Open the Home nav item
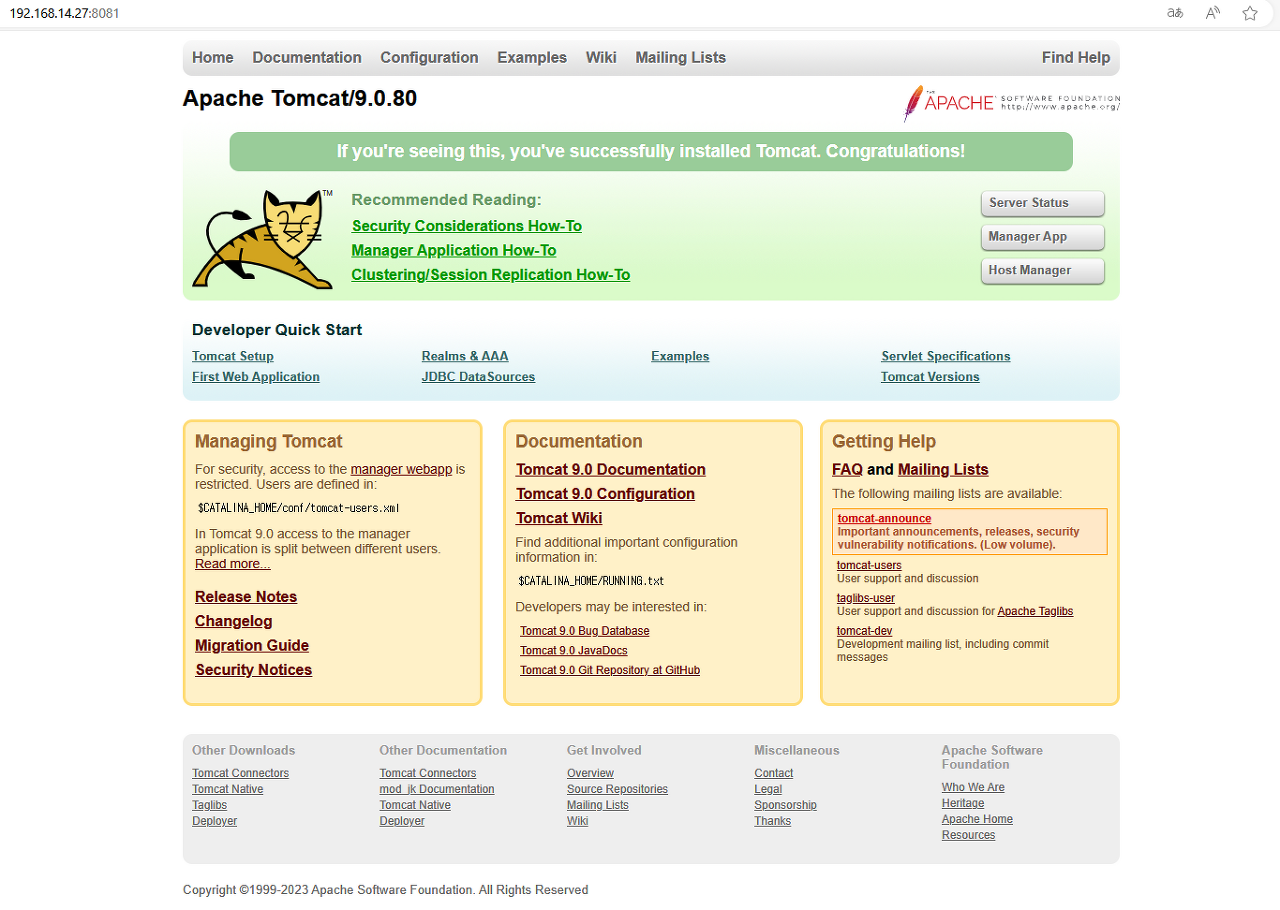 click(x=213, y=58)
